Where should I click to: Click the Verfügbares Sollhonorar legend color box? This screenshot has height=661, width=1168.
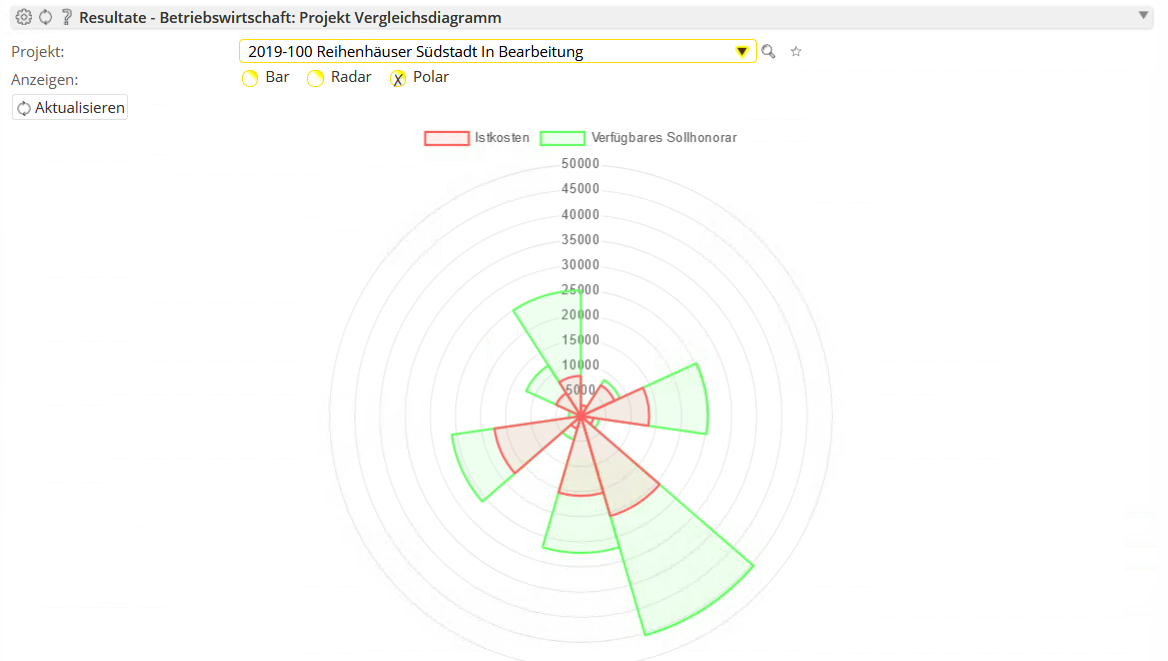click(x=562, y=137)
